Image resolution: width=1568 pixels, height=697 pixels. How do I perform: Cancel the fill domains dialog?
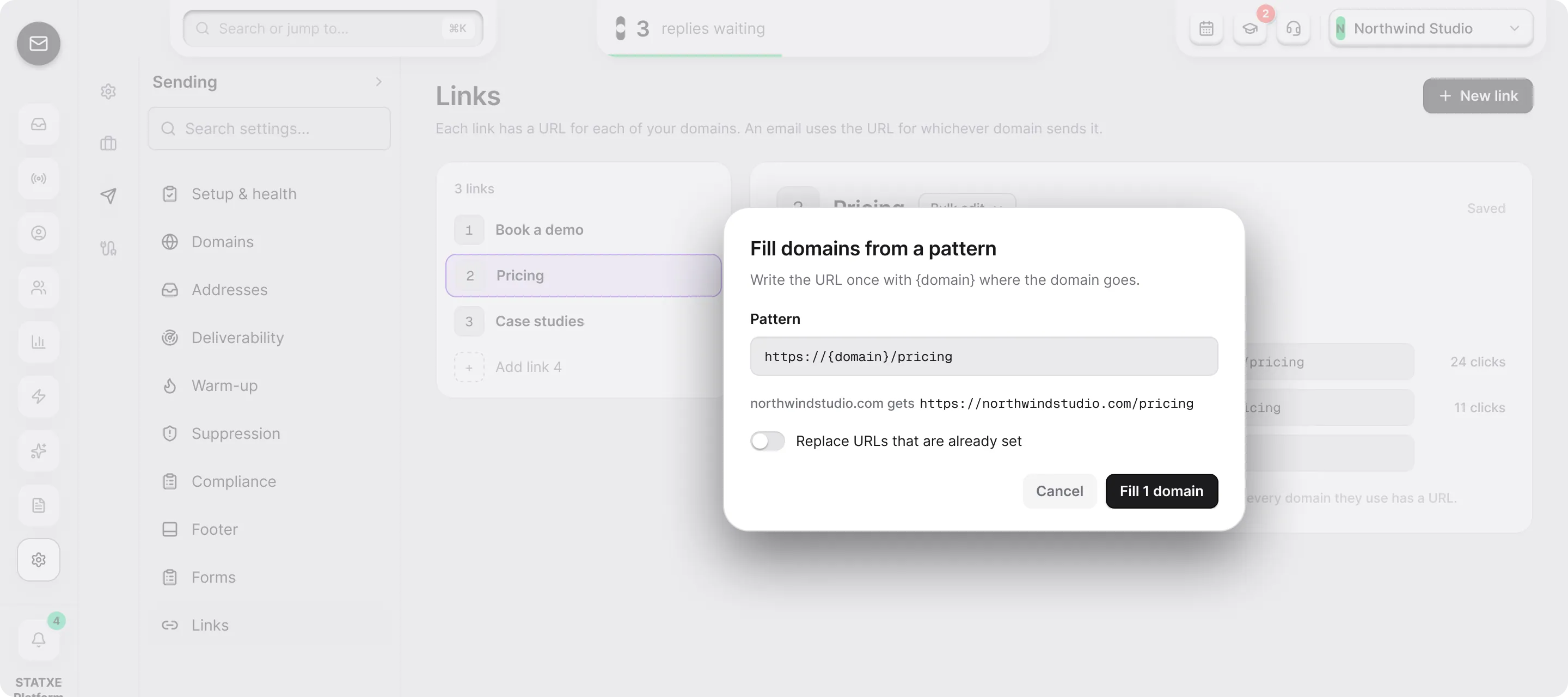point(1059,491)
